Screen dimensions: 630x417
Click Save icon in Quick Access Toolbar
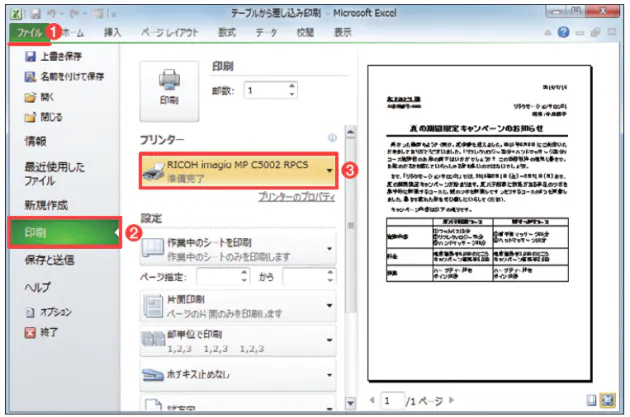(36, 14)
